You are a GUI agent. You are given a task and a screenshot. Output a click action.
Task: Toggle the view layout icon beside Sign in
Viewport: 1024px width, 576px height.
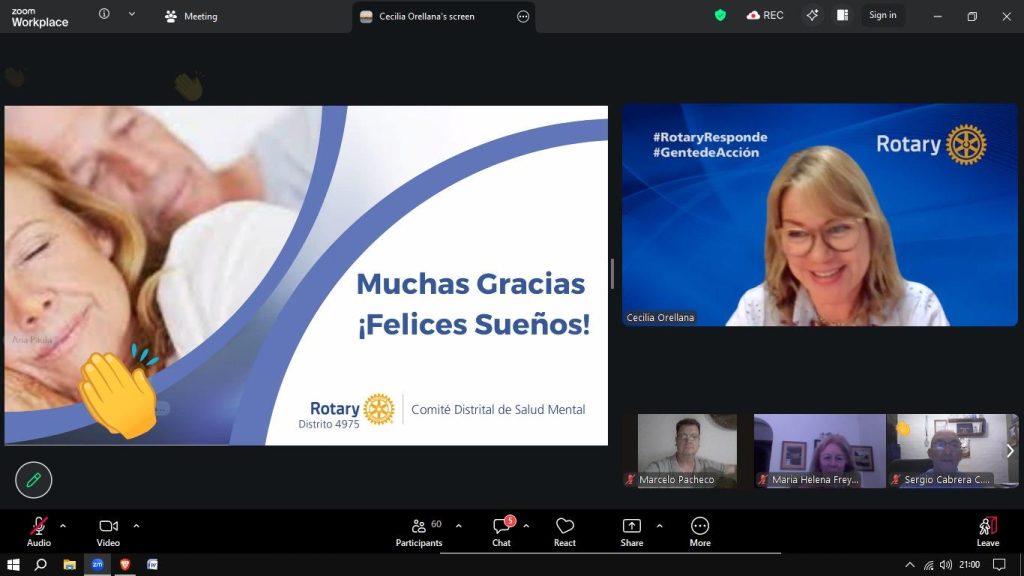(x=842, y=15)
